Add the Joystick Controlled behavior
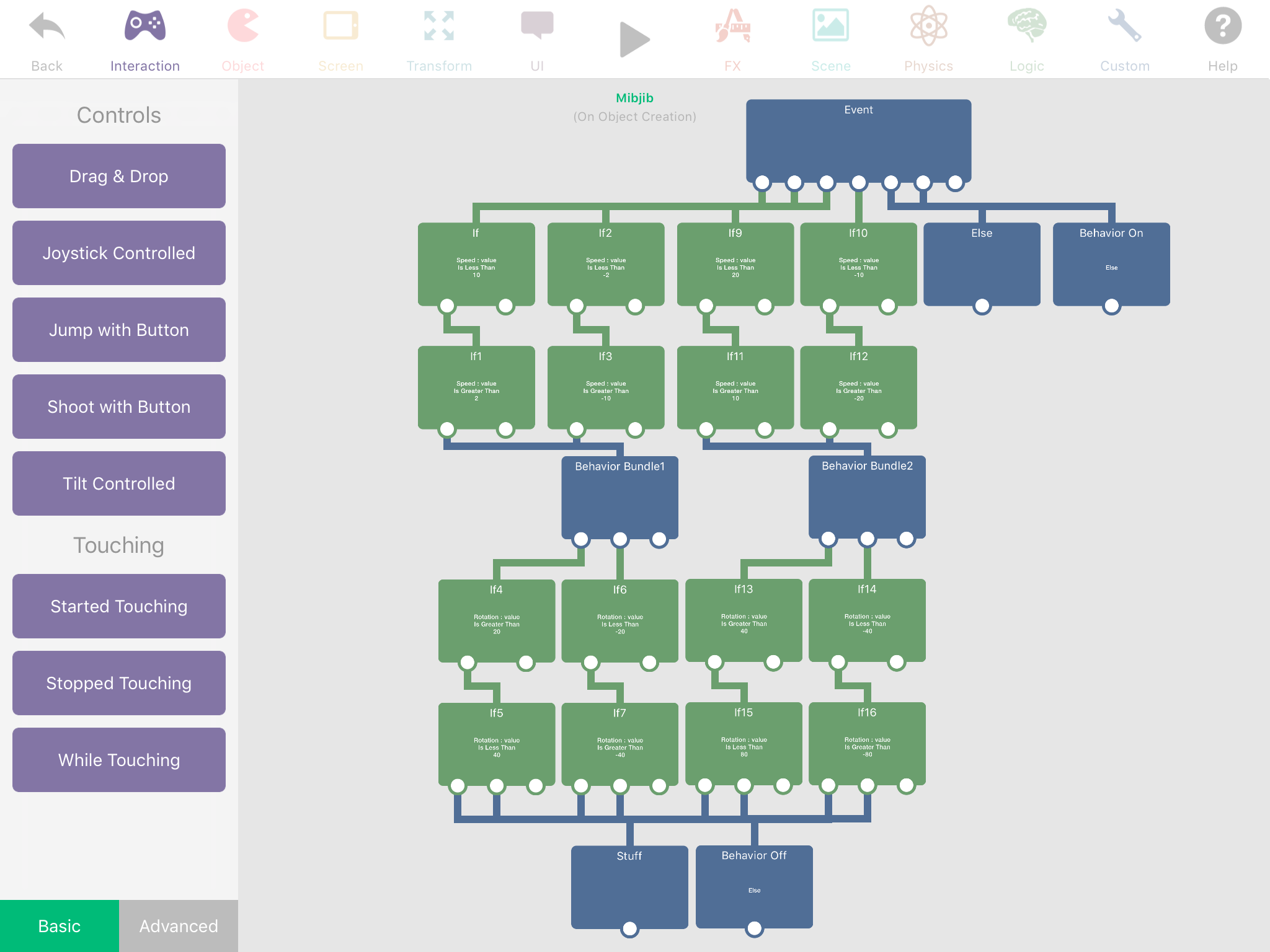 tap(119, 253)
